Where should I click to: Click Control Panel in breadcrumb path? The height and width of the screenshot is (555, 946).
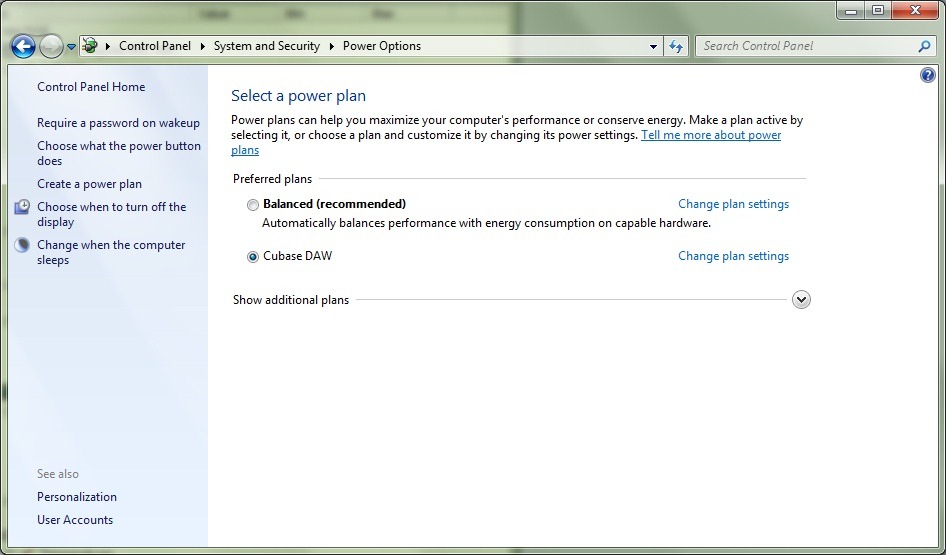tap(155, 46)
